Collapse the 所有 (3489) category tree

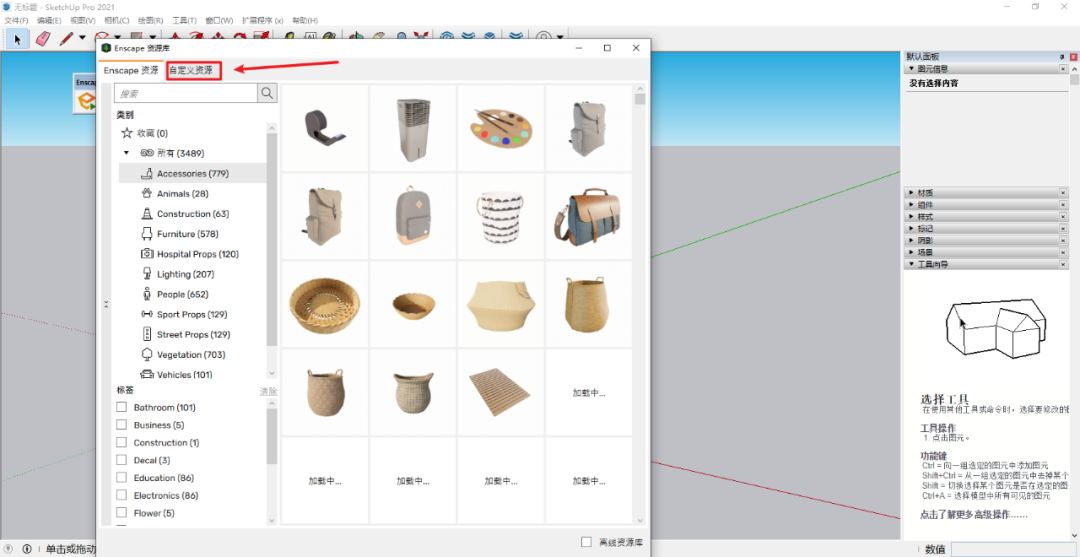pyautogui.click(x=127, y=153)
